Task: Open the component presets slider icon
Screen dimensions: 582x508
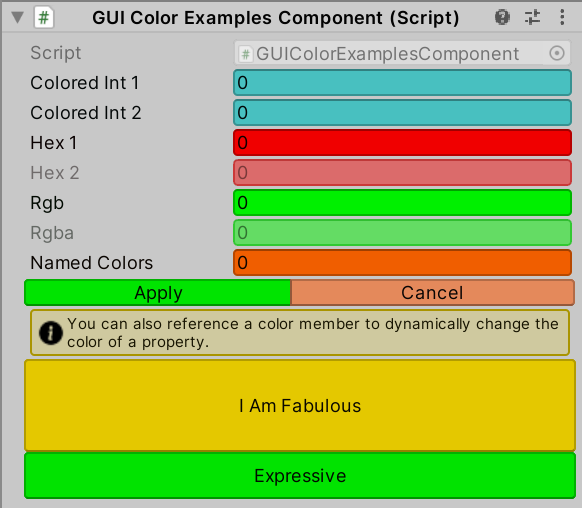Action: [532, 17]
